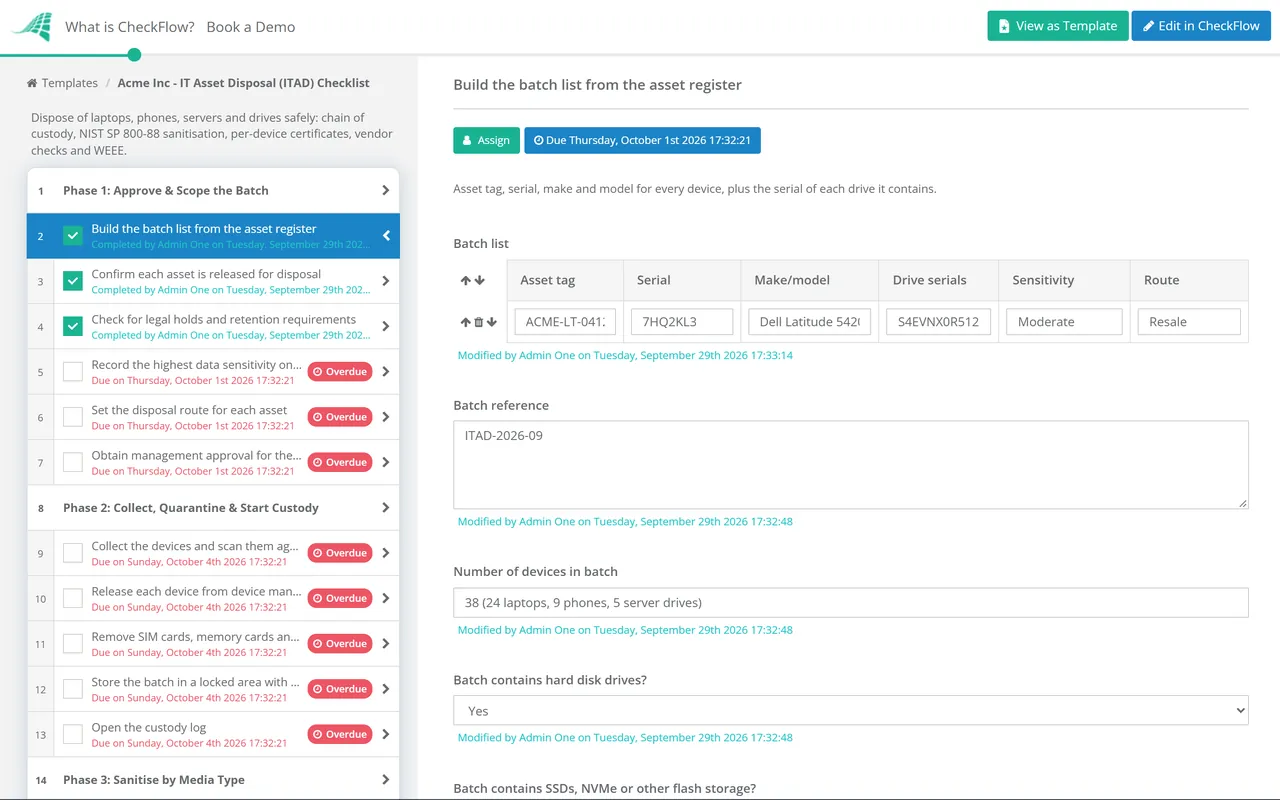1280x800 pixels.
Task: Click the Overdue badge on step 6
Action: click(340, 417)
